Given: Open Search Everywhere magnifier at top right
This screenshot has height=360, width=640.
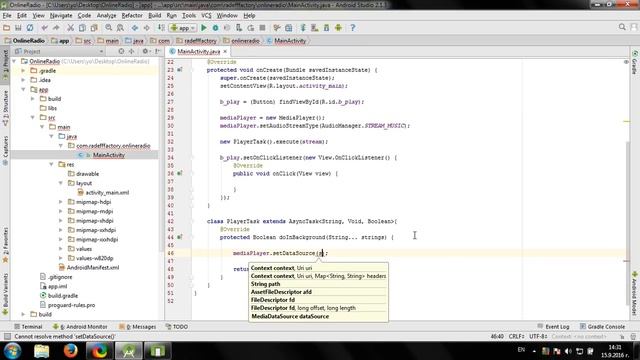Looking at the screenshot, I should (622, 27).
